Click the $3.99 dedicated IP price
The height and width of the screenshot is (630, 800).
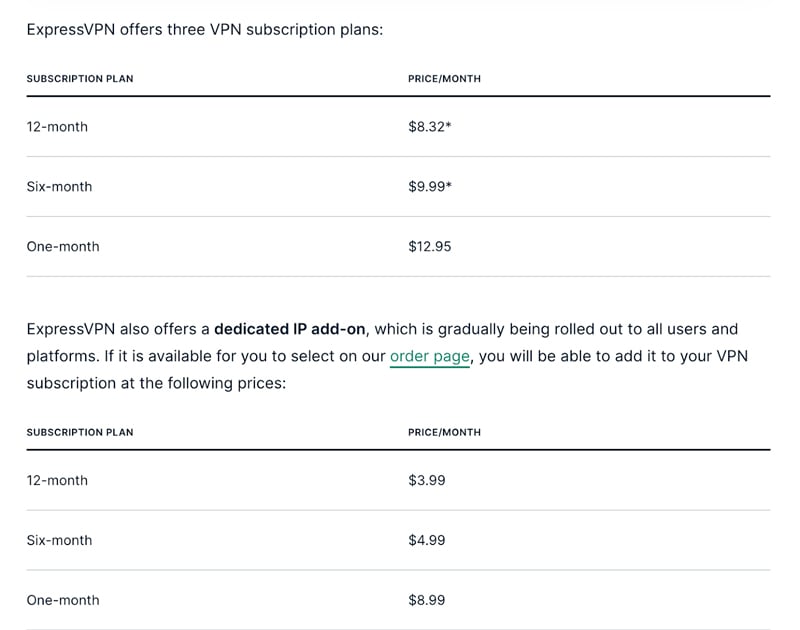click(x=427, y=481)
